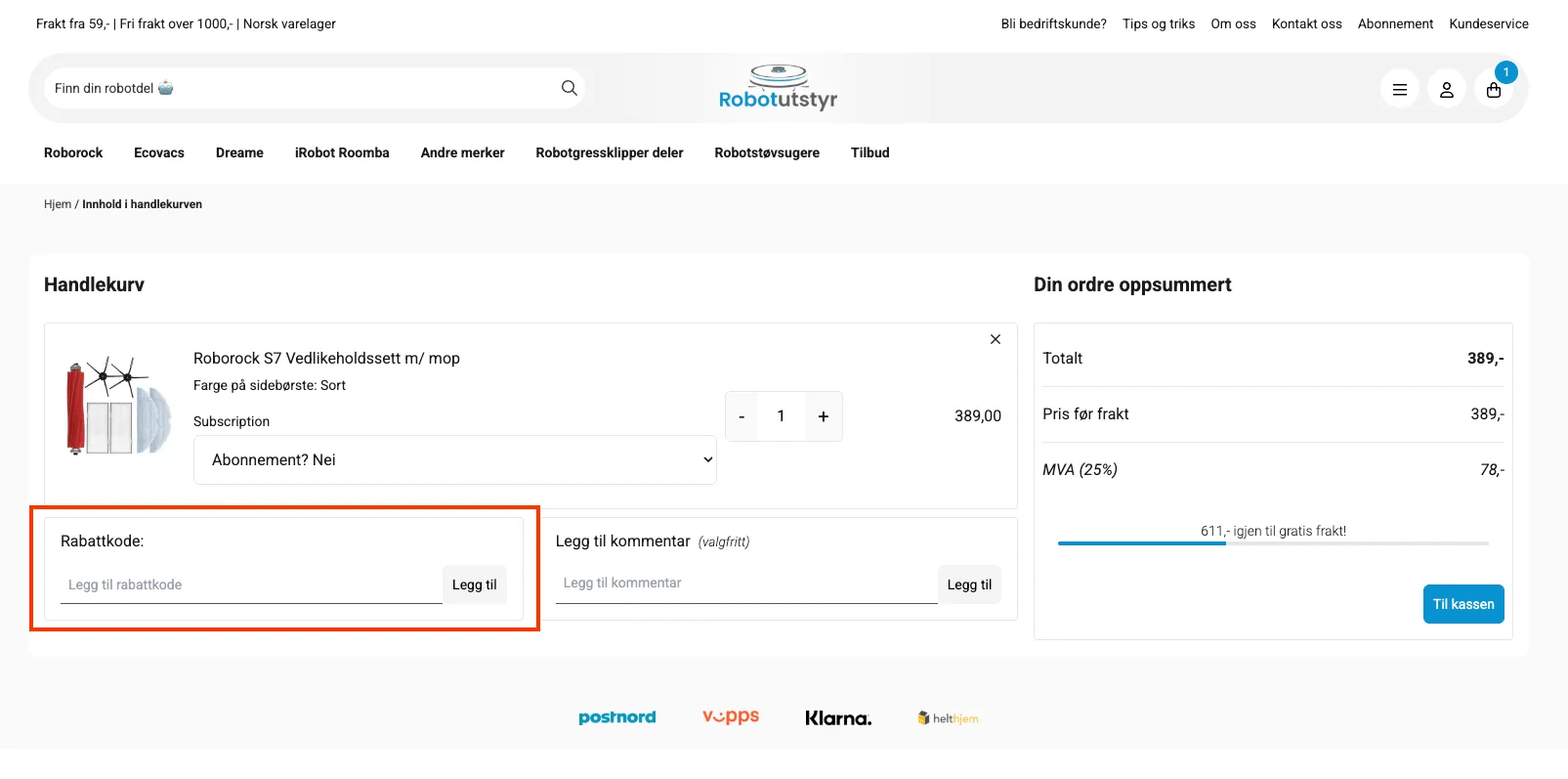Click the item price '389,00'
The image size is (1568, 779).
click(978, 416)
